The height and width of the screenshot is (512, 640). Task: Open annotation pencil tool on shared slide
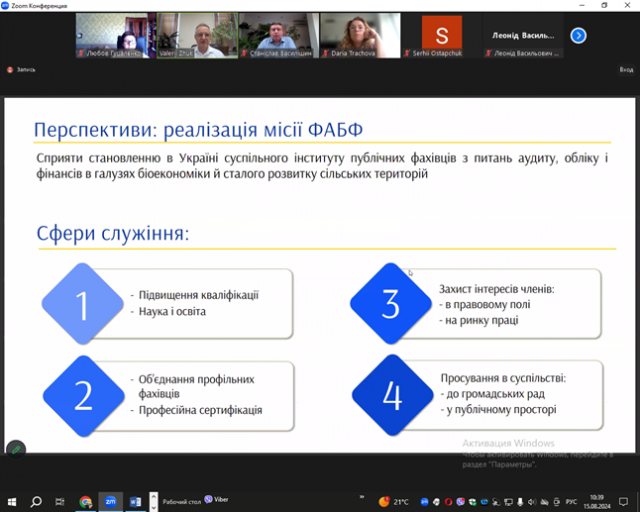[16, 450]
